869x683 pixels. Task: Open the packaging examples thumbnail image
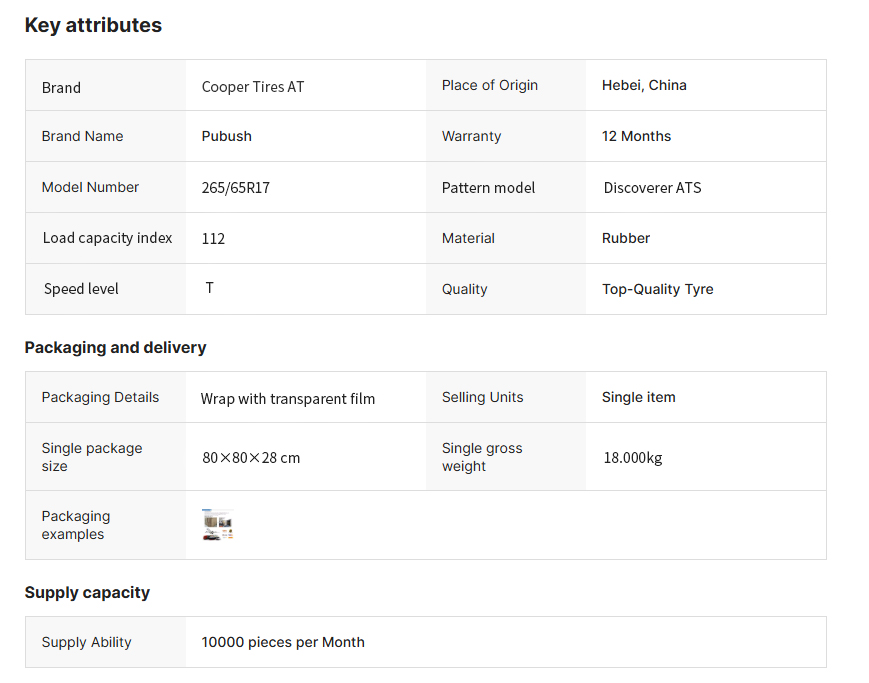(218, 525)
